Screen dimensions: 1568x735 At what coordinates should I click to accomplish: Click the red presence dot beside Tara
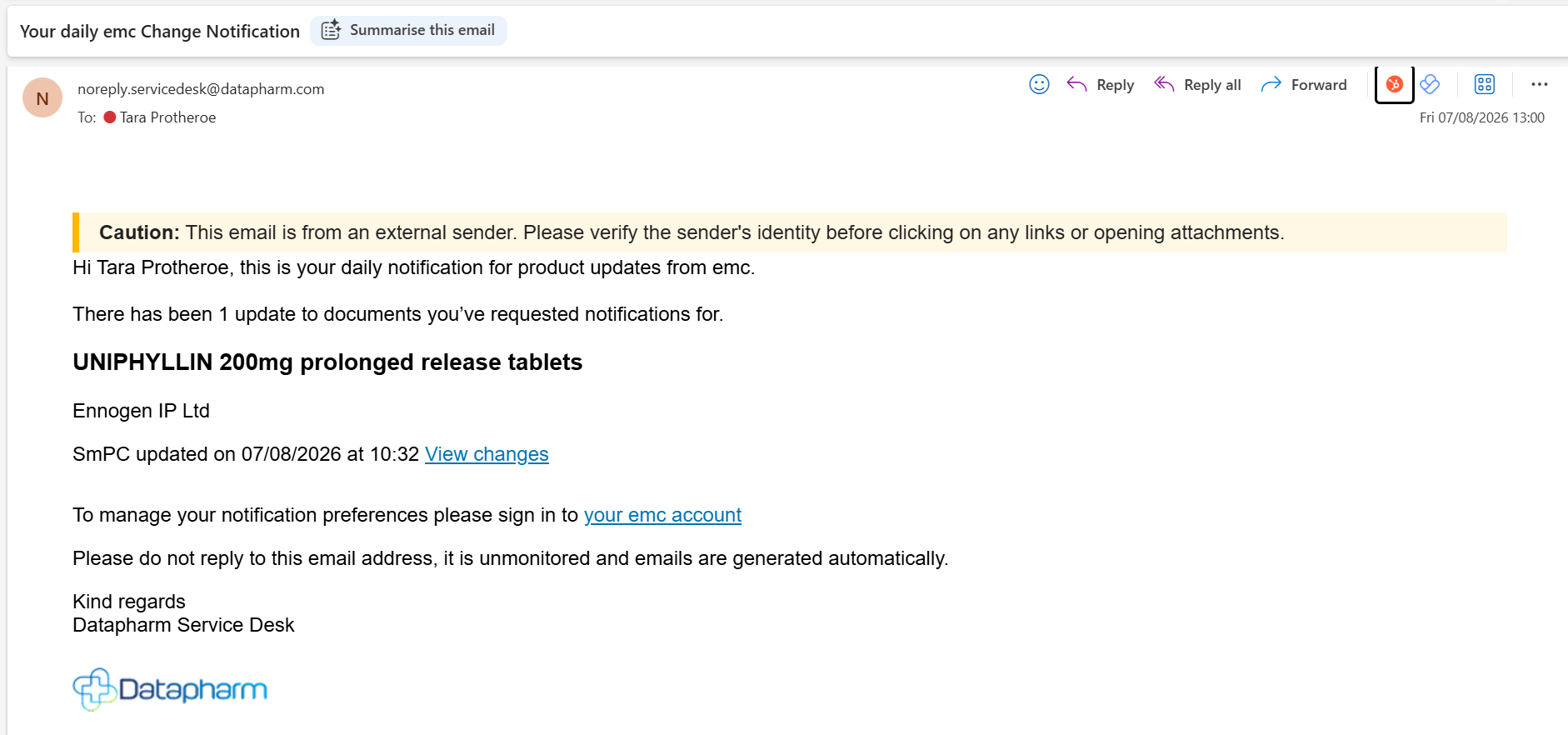110,117
